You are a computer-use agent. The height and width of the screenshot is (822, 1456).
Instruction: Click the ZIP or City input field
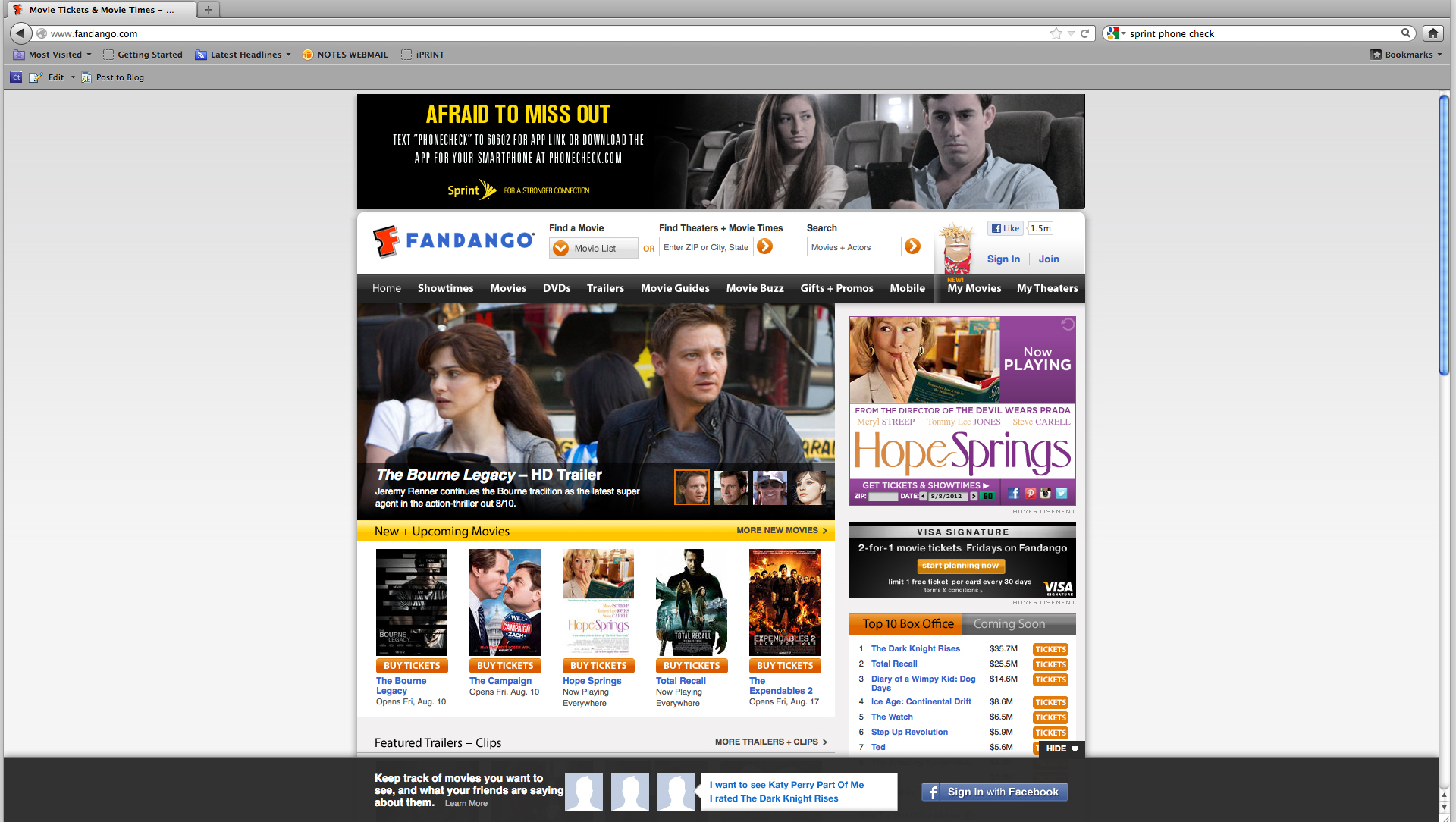(705, 247)
